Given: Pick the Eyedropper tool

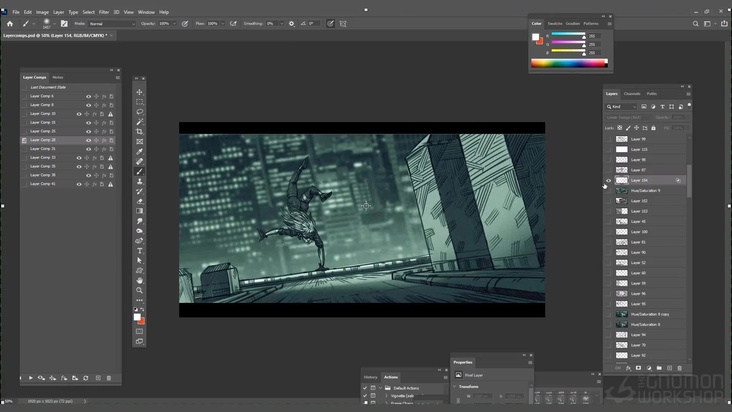Looking at the screenshot, I should click(140, 151).
